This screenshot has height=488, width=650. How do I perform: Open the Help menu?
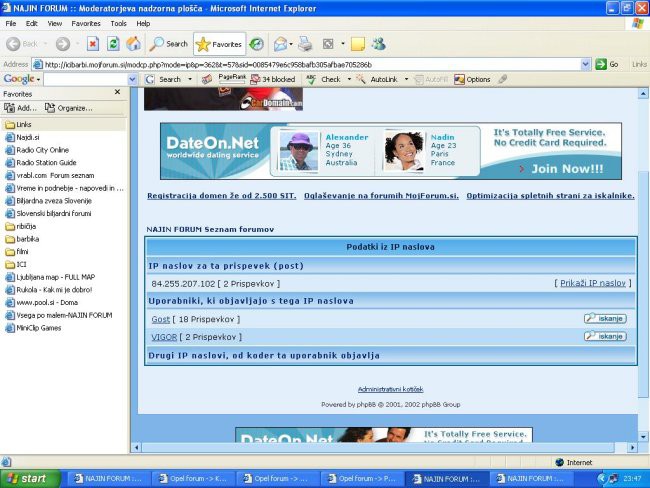143,24
